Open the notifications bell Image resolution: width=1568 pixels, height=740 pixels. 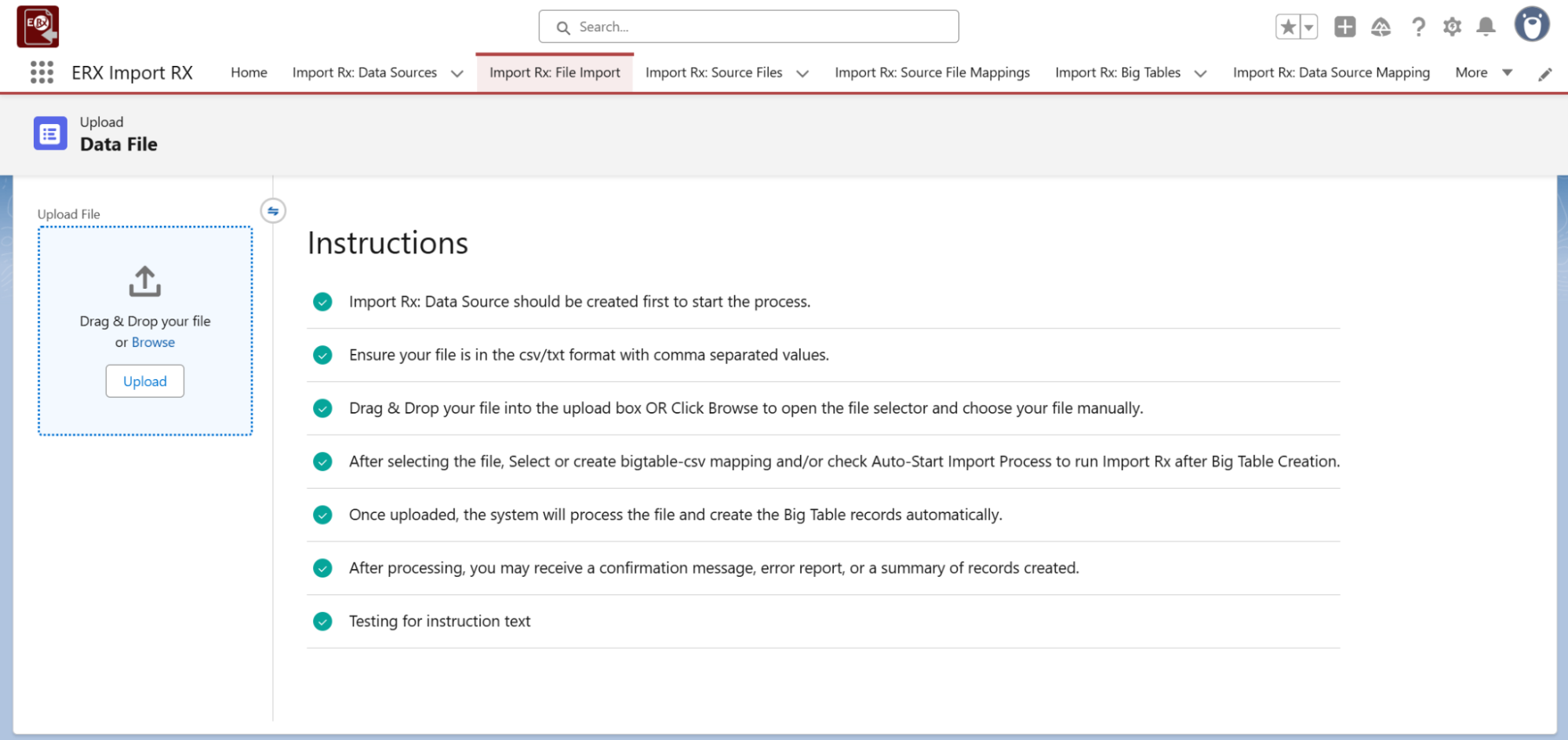(x=1486, y=27)
